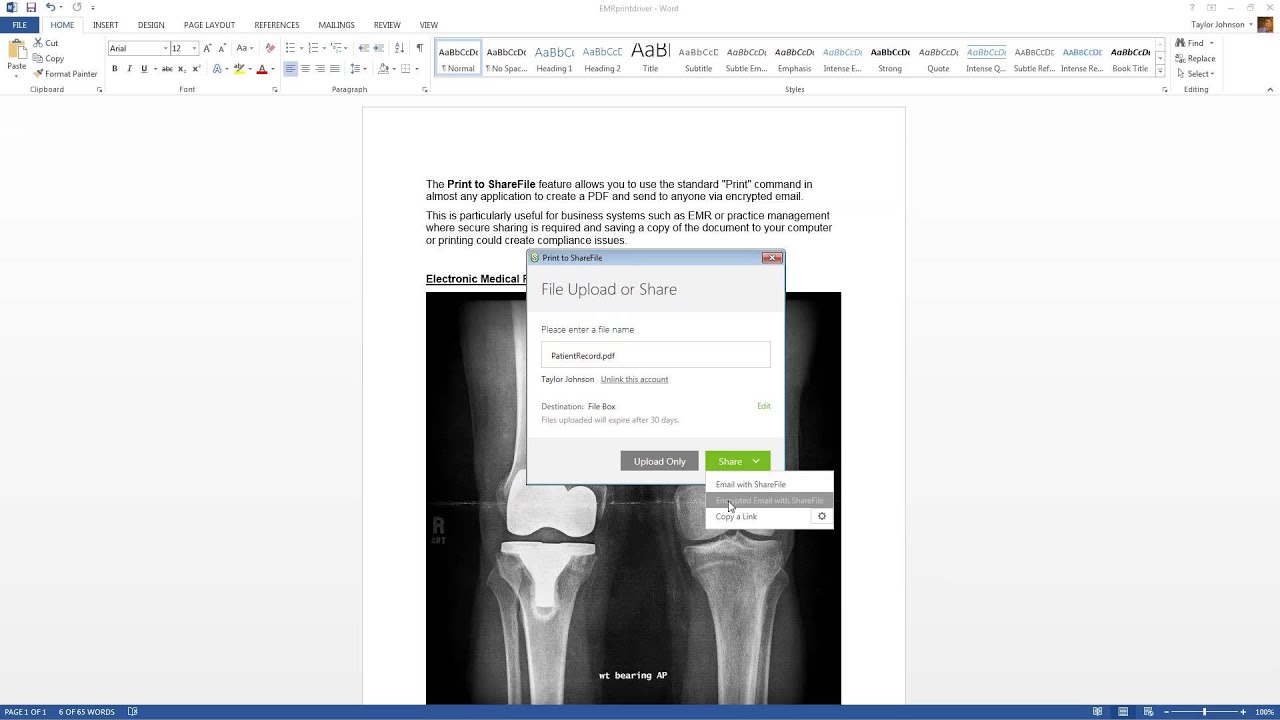Click the Undo arrow in Quick Access Toolbar
The height and width of the screenshot is (720, 1280).
tap(50, 8)
